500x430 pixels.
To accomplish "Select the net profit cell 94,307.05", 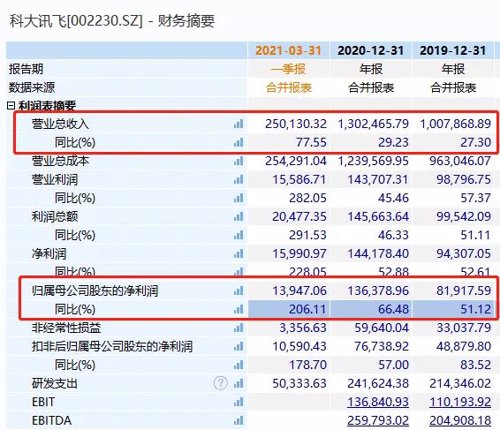I will click(464, 254).
